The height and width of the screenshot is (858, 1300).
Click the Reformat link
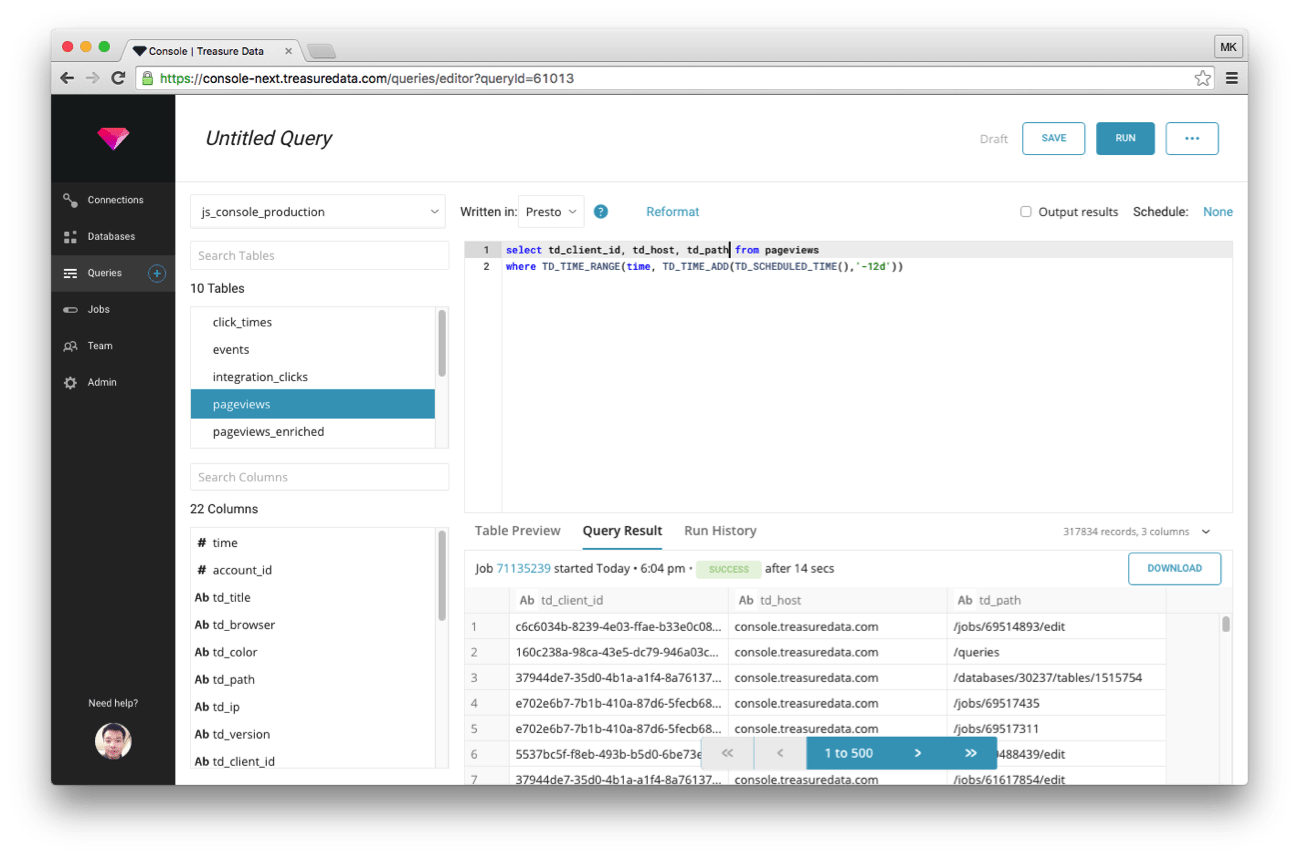pyautogui.click(x=673, y=212)
